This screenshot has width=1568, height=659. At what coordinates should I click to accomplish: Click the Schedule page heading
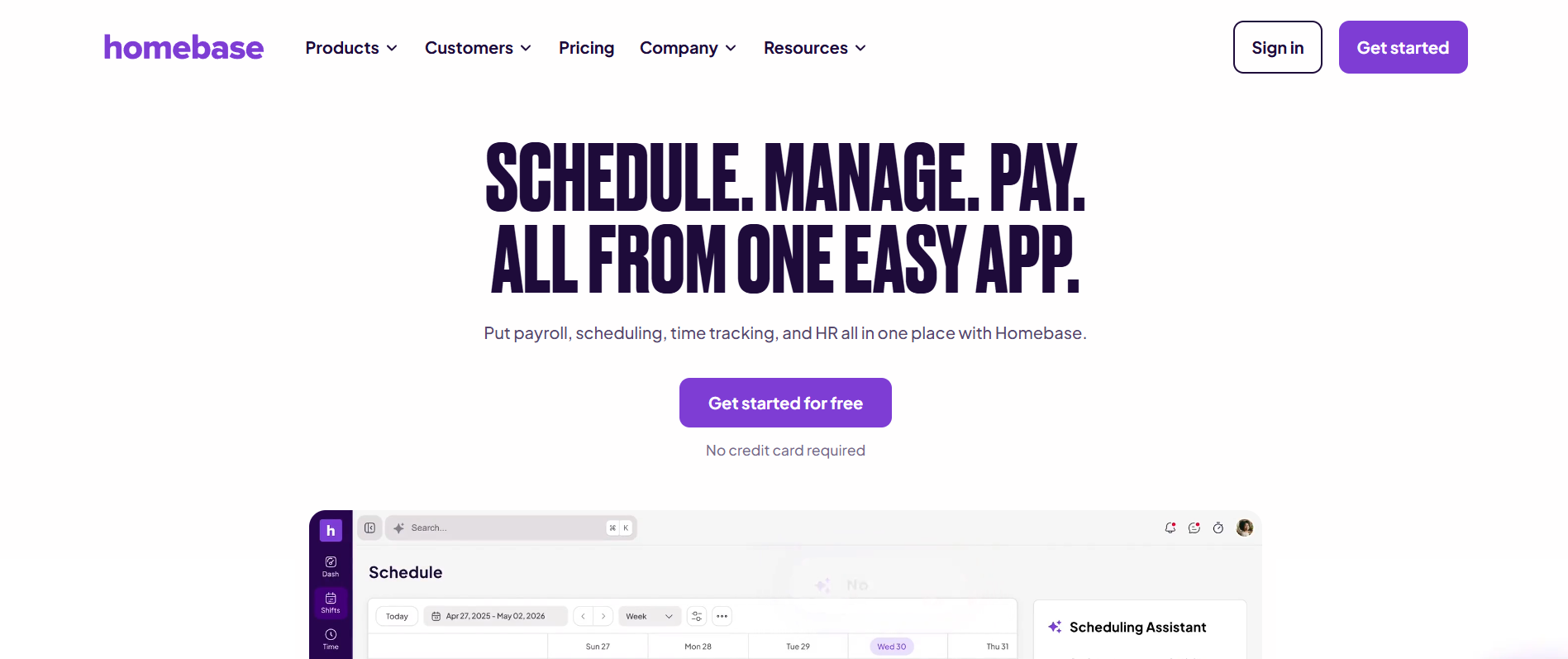(405, 572)
